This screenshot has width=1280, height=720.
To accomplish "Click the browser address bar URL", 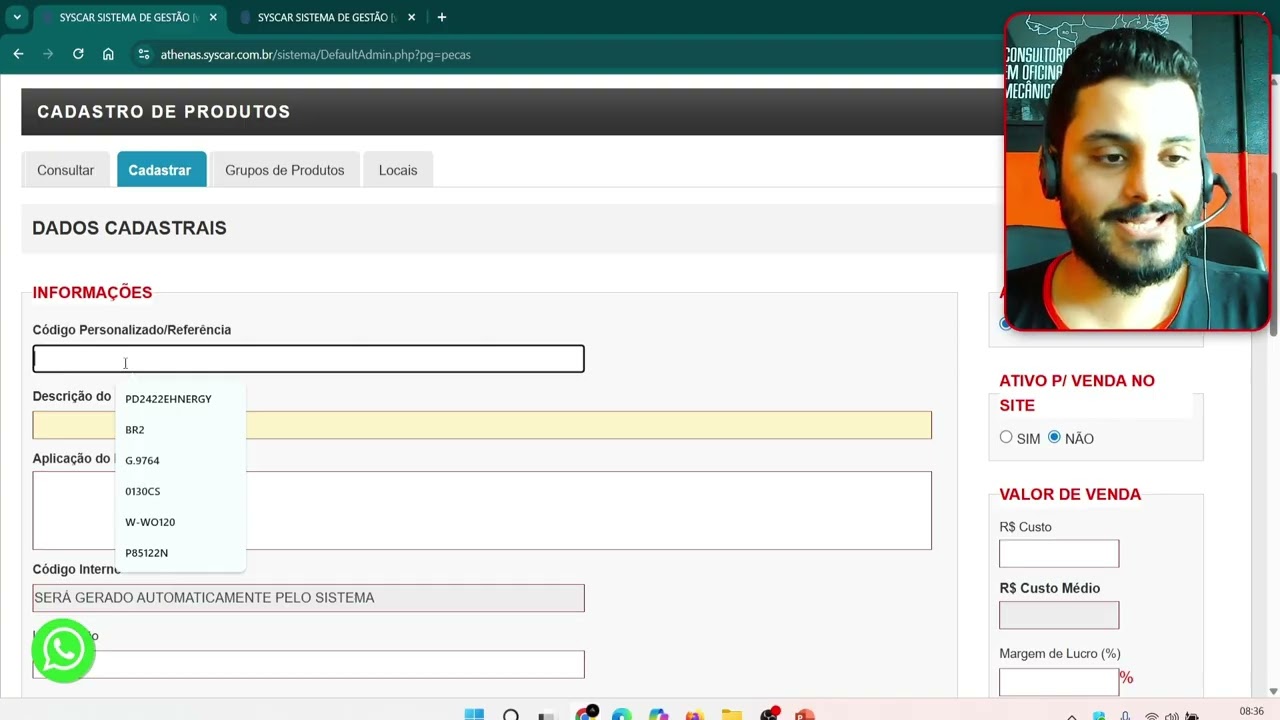I will (315, 55).
